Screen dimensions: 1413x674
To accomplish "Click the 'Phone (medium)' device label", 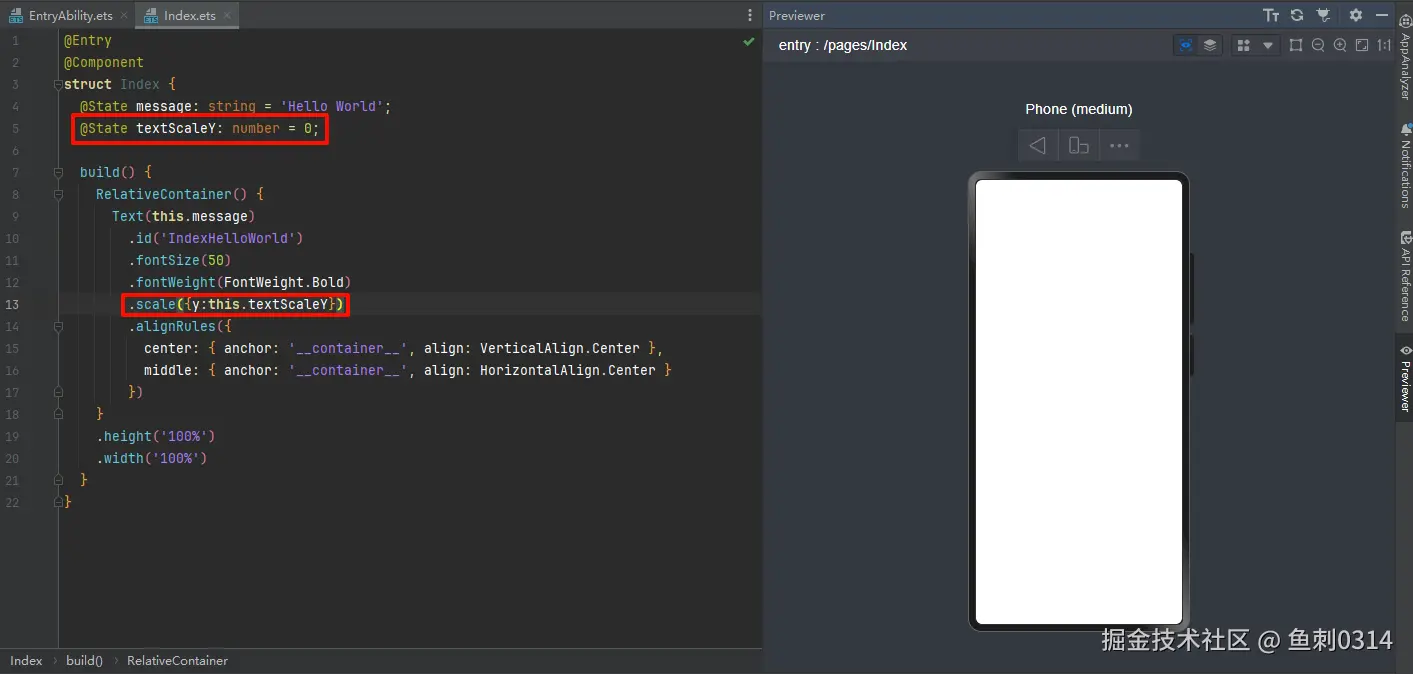I will [x=1079, y=109].
